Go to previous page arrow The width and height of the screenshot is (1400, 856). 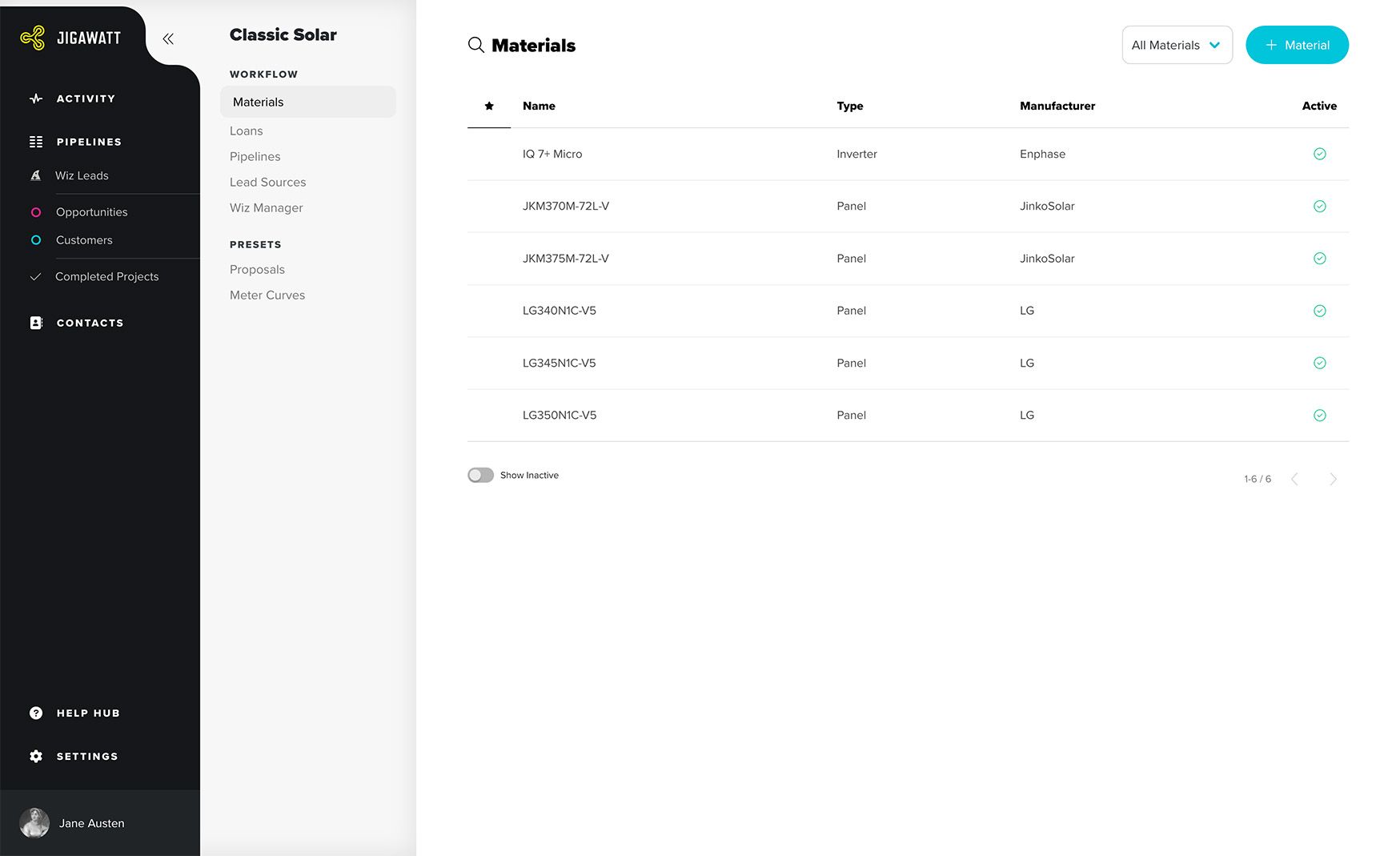click(1294, 479)
